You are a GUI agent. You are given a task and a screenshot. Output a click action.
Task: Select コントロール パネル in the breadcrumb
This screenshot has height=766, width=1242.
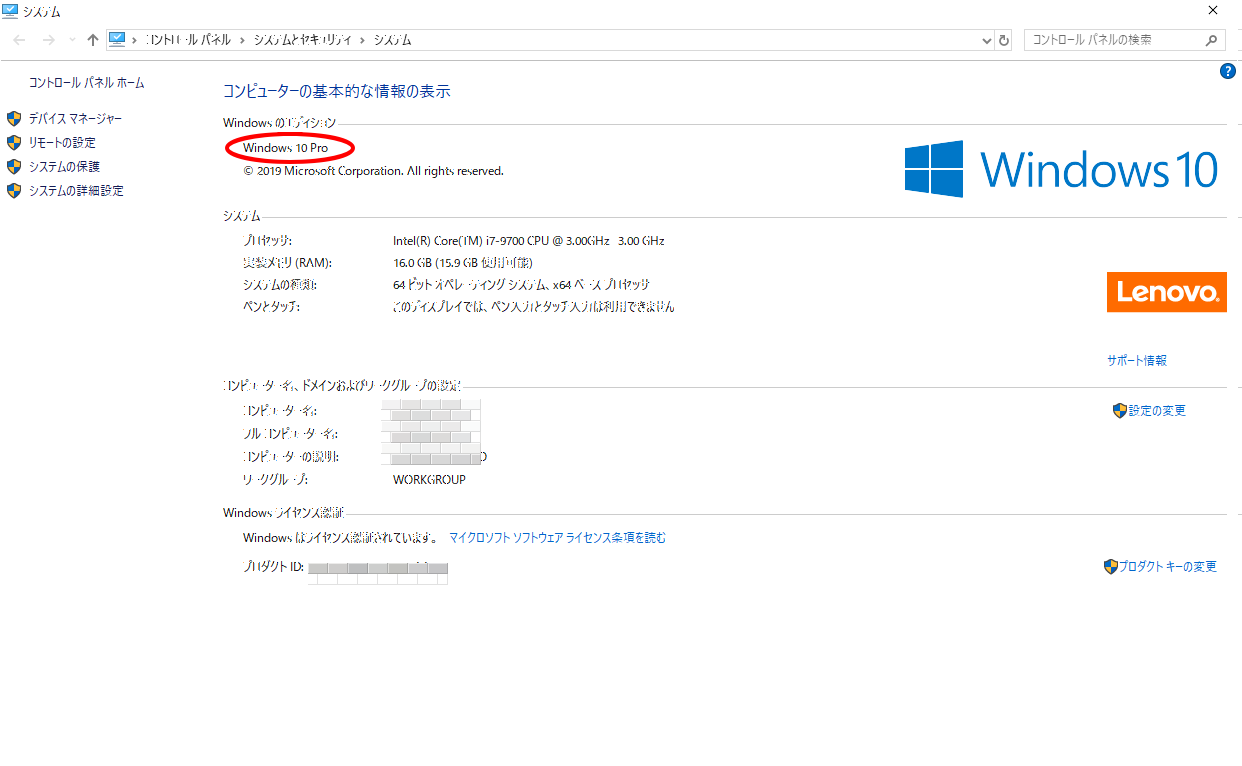pyautogui.click(x=188, y=40)
